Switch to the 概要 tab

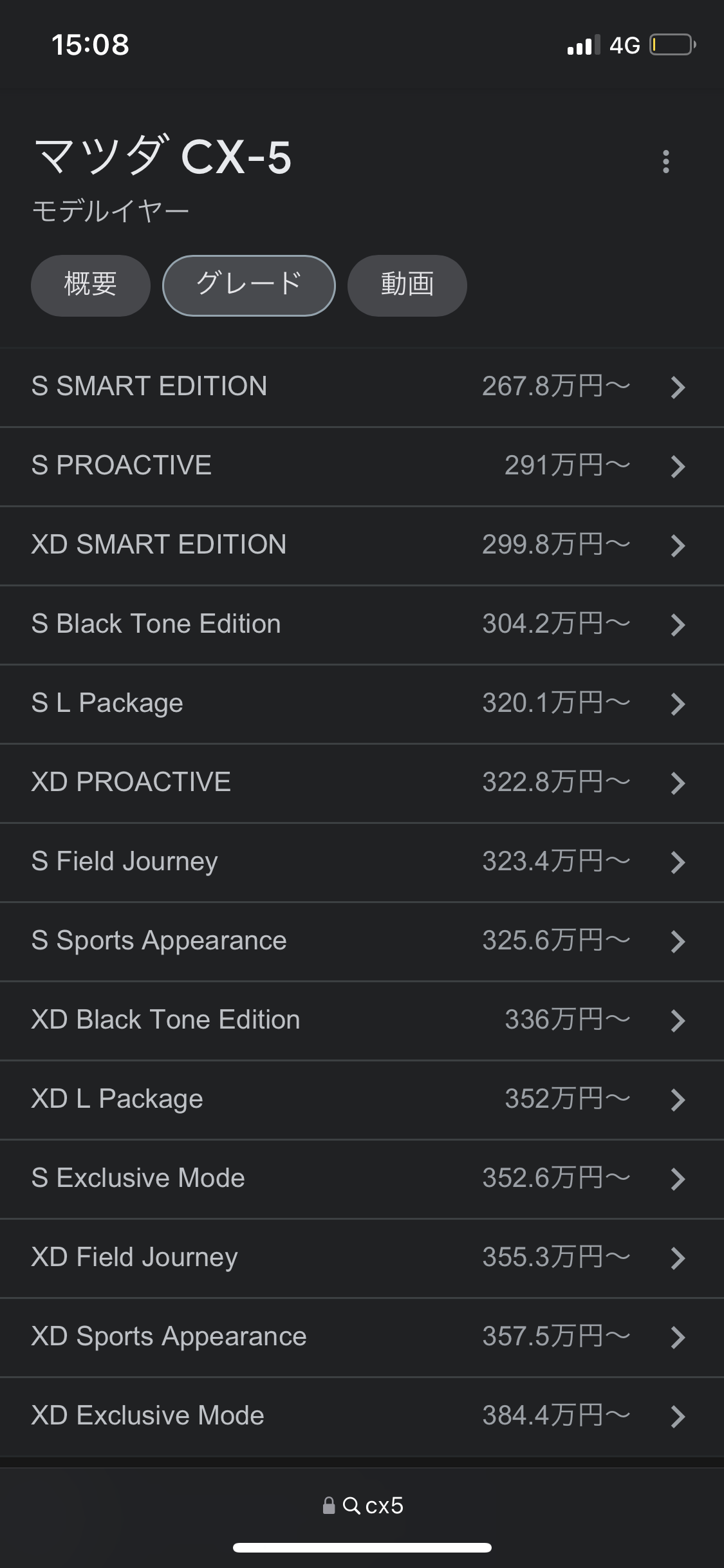(91, 285)
